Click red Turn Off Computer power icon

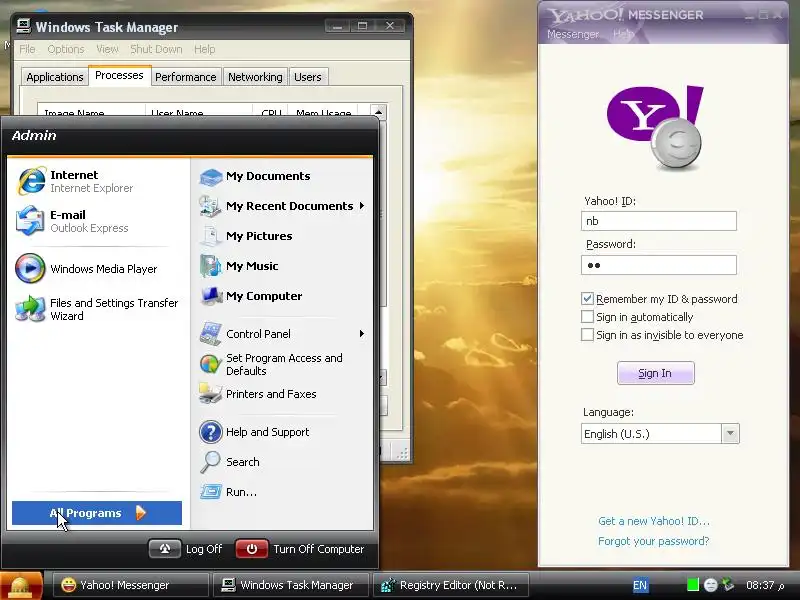(x=252, y=549)
